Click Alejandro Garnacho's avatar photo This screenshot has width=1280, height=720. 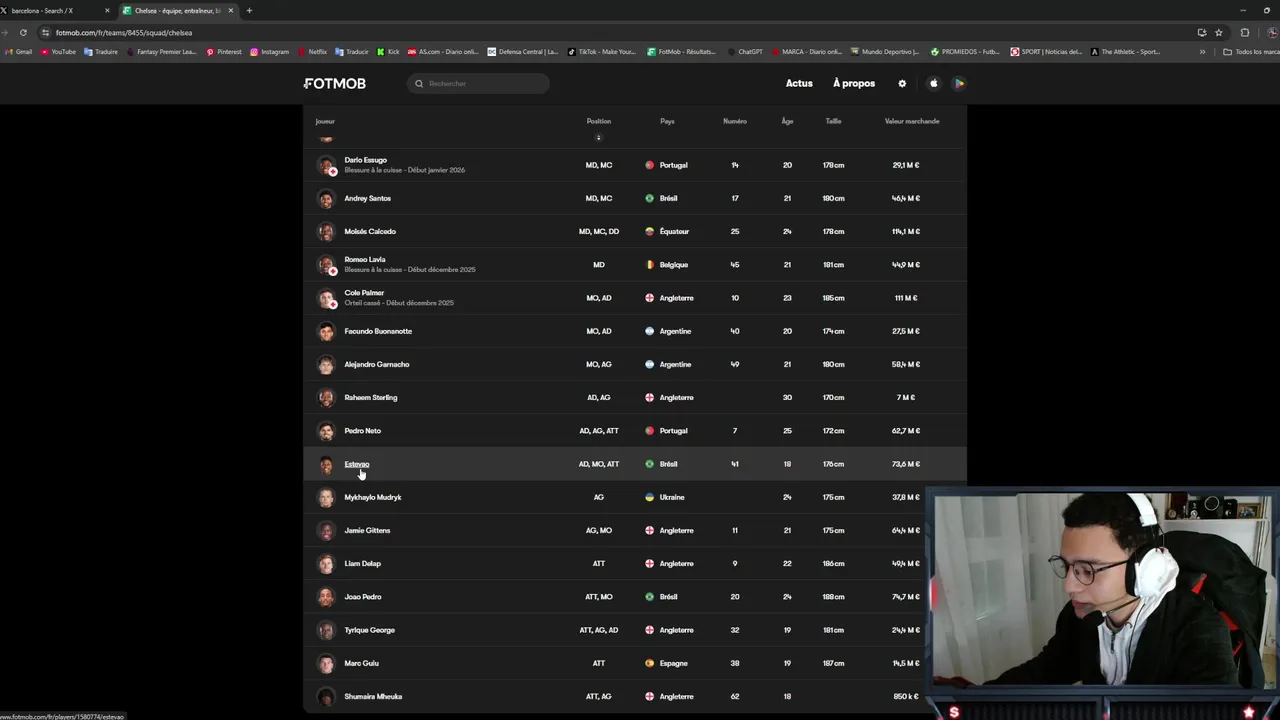(326, 364)
